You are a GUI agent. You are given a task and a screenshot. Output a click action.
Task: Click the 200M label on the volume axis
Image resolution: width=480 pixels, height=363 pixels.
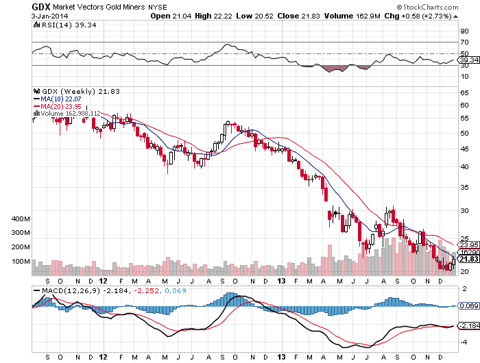[x=21, y=247]
